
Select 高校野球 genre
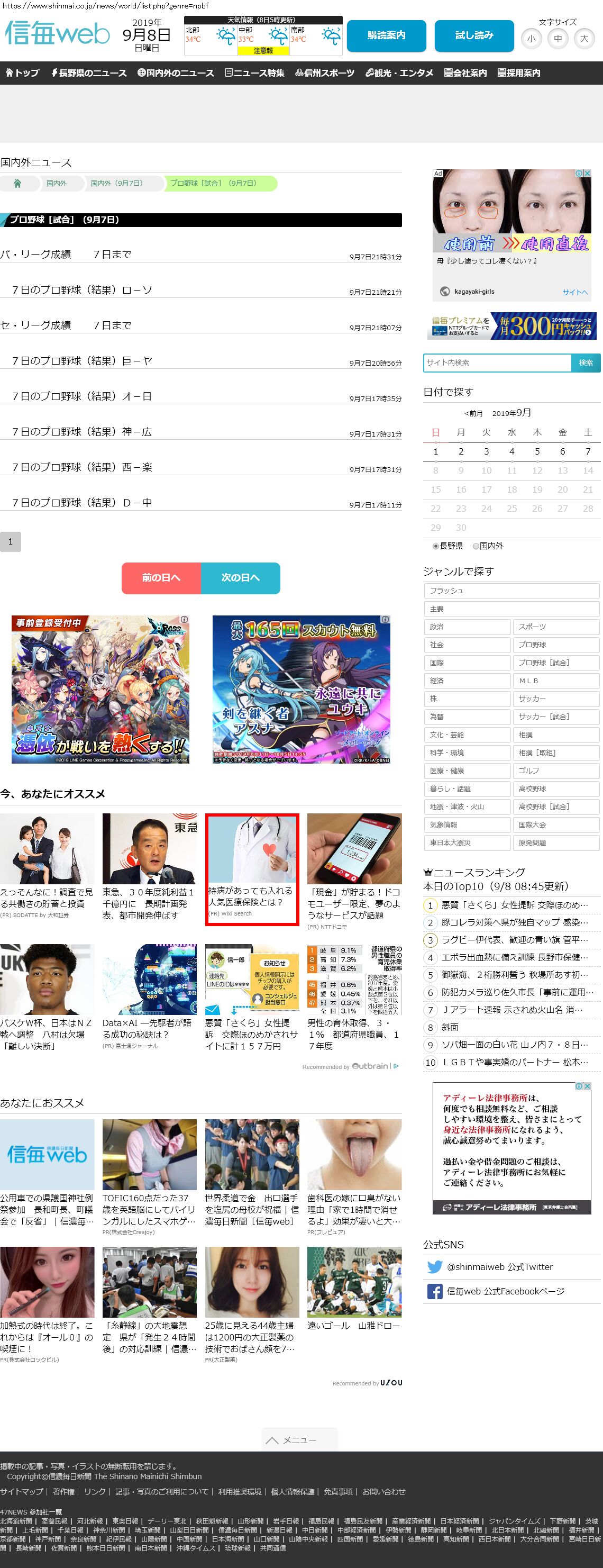point(556,788)
